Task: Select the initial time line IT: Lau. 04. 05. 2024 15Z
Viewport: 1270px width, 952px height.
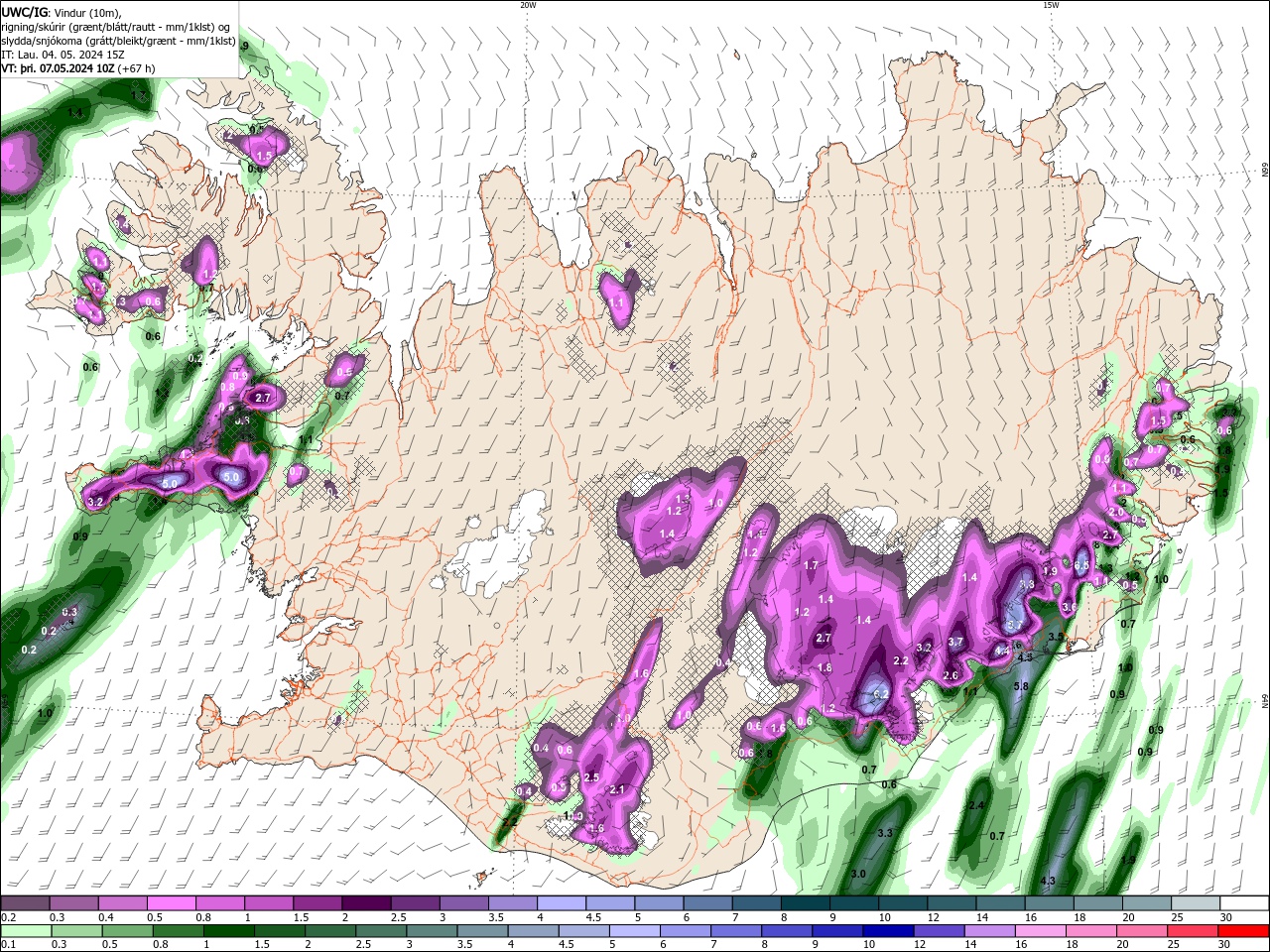Action: (63, 55)
